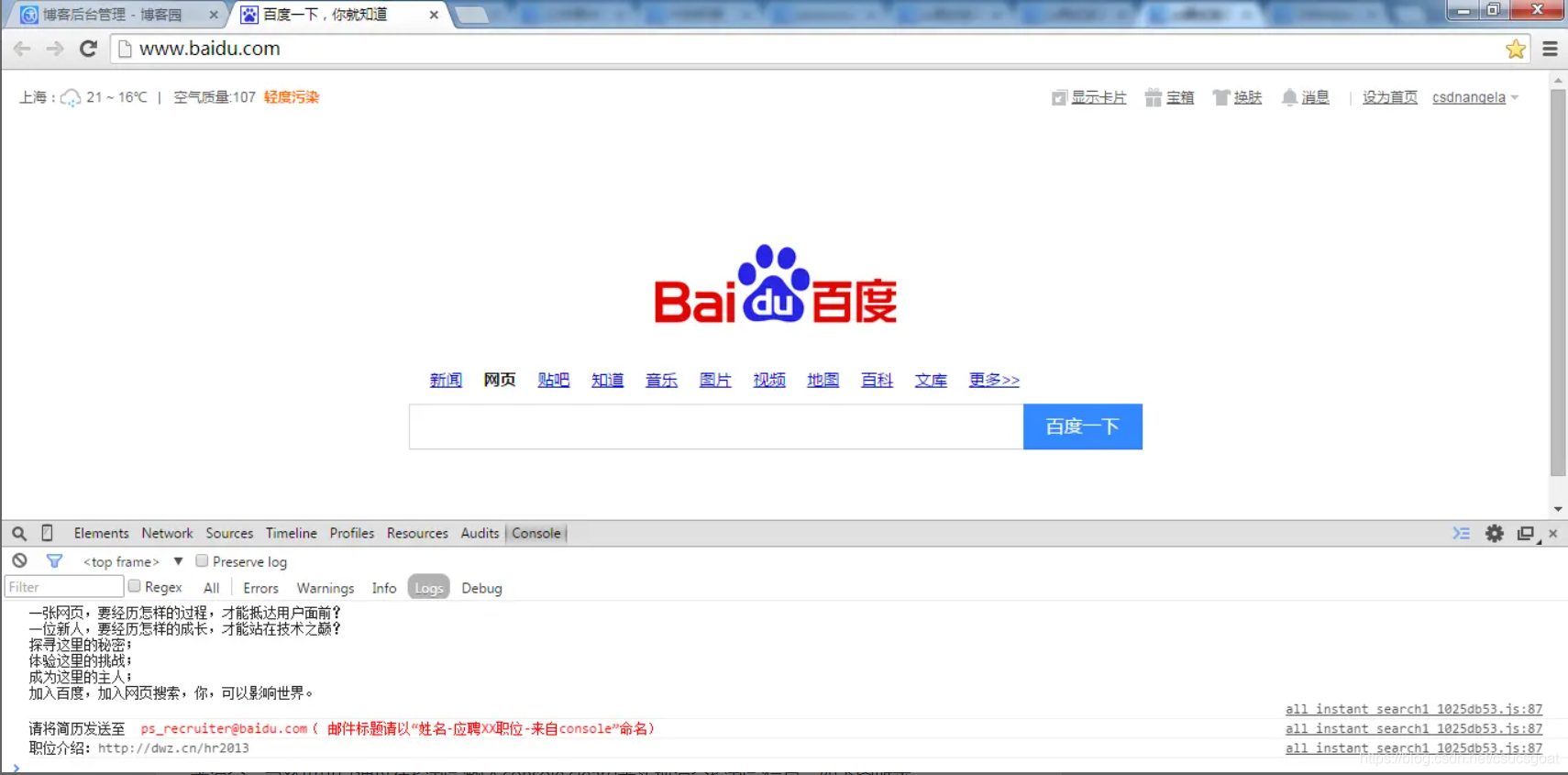
Task: Open the 图片 category
Action: 715,380
